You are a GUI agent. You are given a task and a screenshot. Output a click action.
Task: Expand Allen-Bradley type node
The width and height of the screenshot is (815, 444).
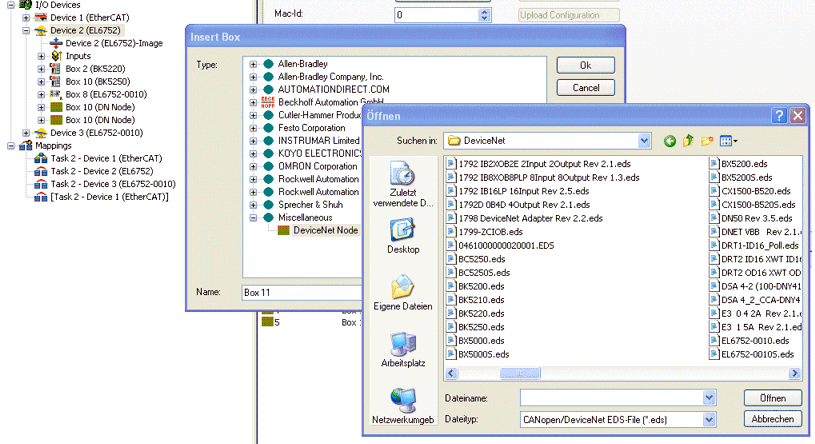tap(253, 64)
